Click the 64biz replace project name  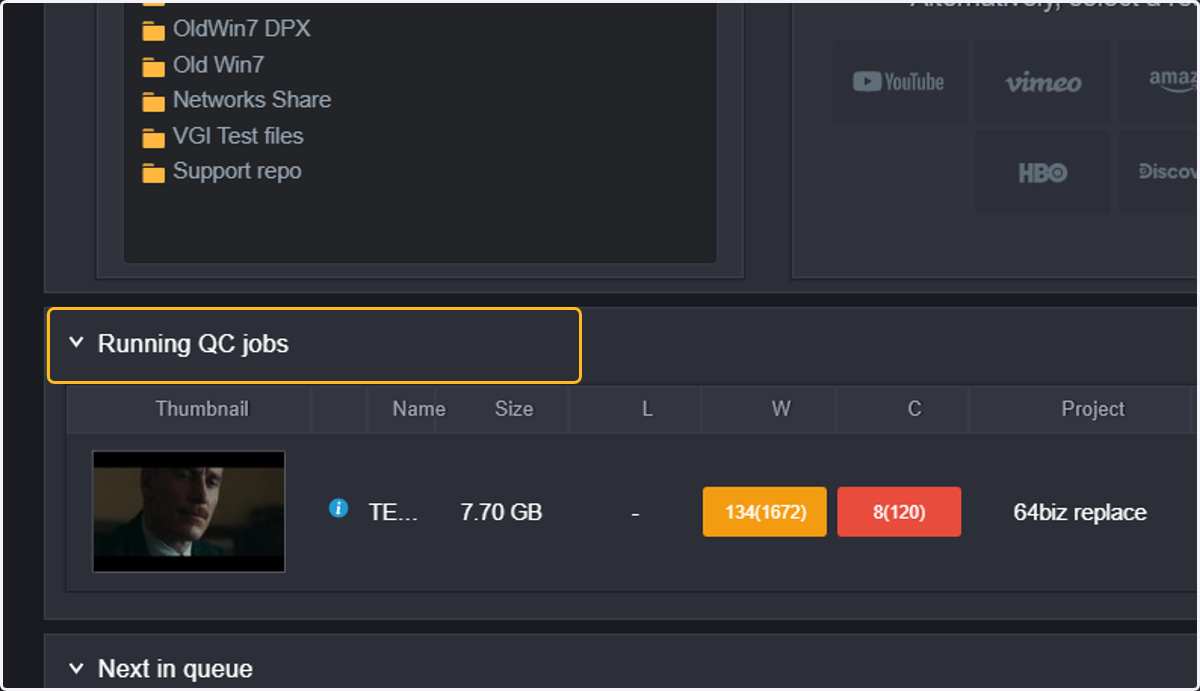[x=1080, y=512]
